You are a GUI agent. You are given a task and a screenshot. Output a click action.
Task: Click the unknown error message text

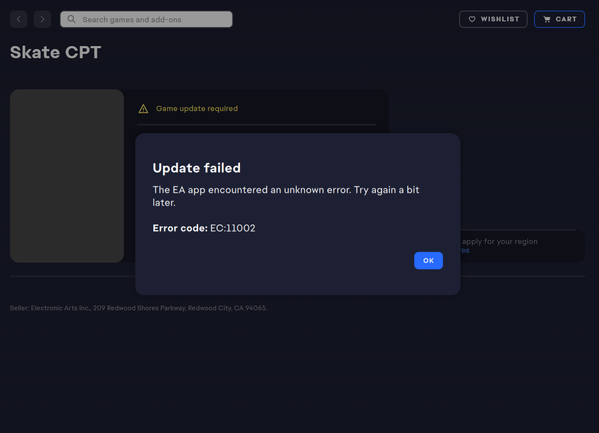(286, 196)
